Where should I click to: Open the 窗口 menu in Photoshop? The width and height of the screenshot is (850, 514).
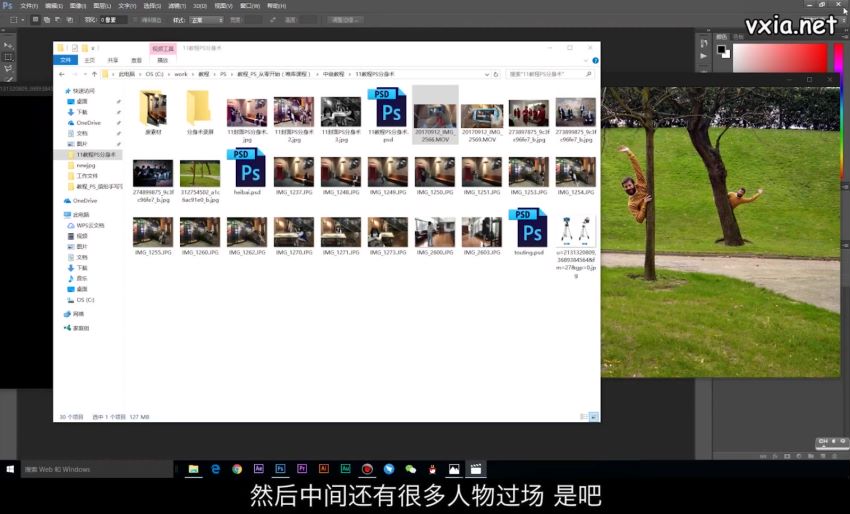tap(250, 6)
